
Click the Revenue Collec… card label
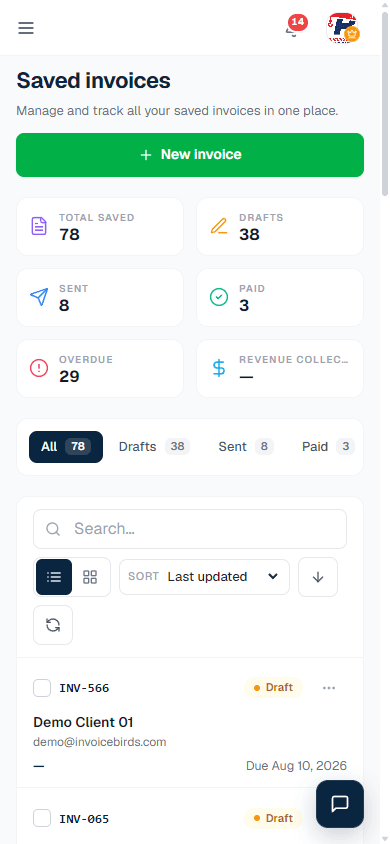point(294,360)
